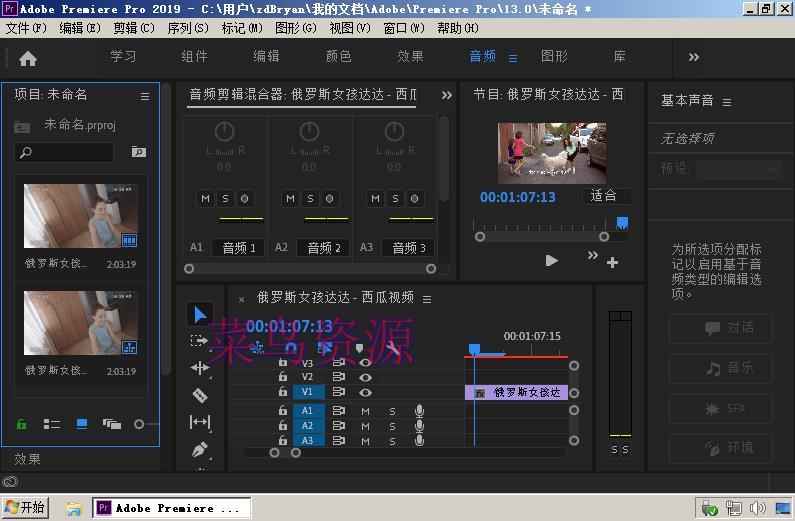Screen dimensions: 795x521
Task: Toggle sync lock on V1 track
Action: 338,392
